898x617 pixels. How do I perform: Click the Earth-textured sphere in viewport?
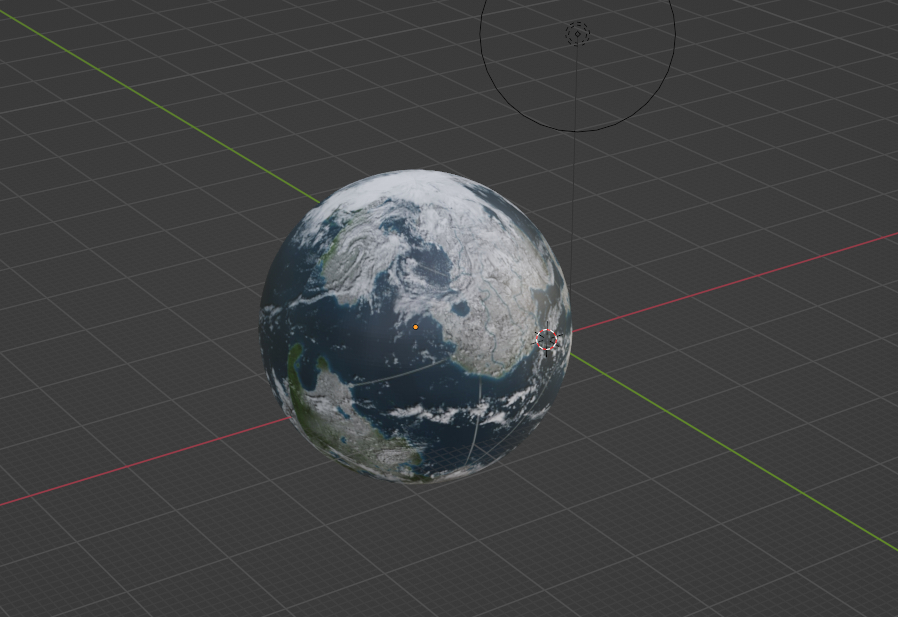416,326
